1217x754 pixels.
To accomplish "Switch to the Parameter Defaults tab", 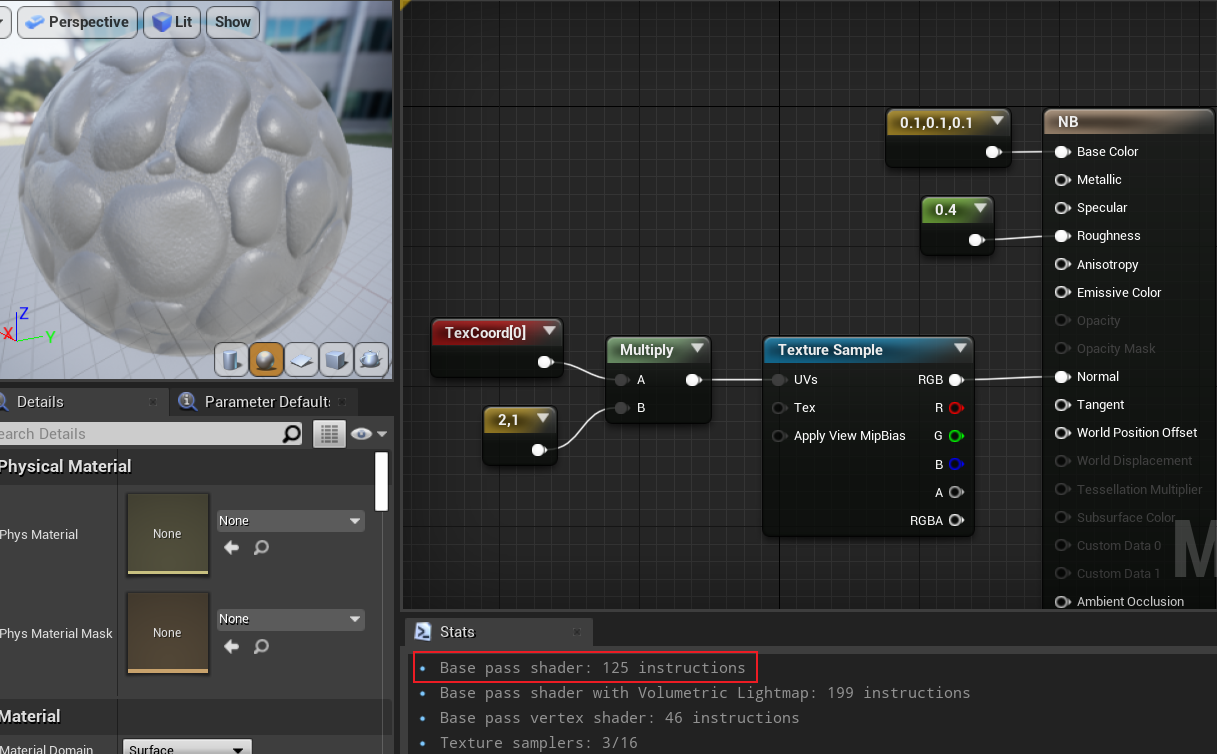I will [x=263, y=401].
